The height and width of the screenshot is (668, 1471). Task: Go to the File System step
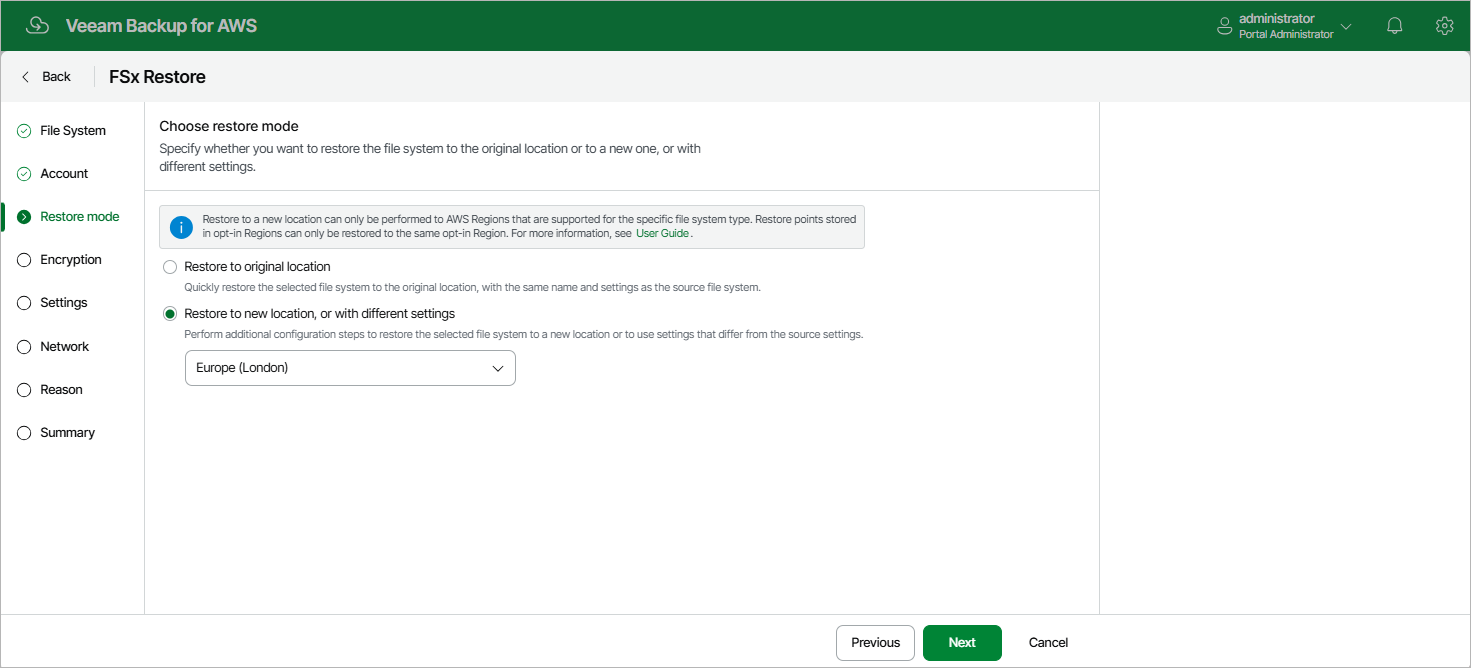pos(73,131)
